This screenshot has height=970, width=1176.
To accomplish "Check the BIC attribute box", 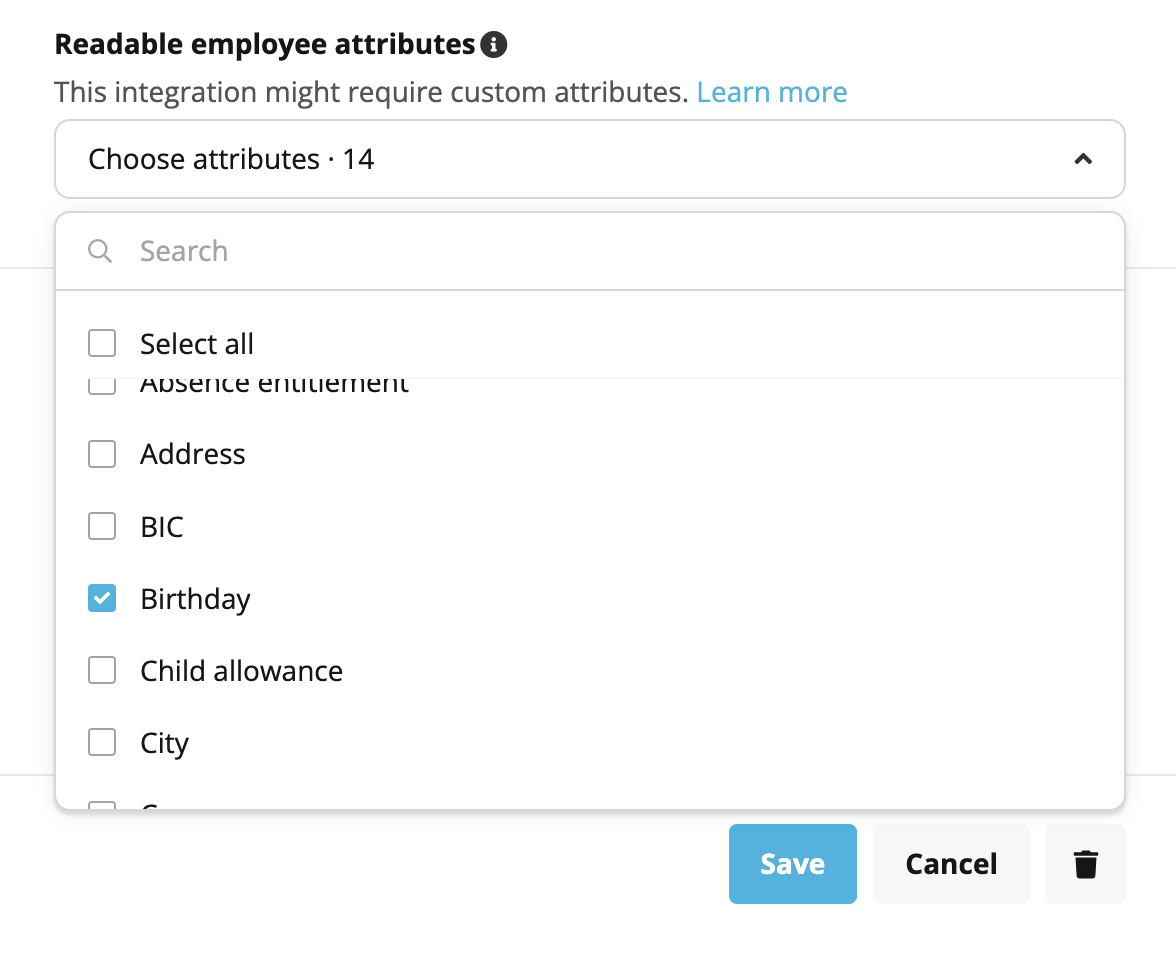I will [x=102, y=527].
